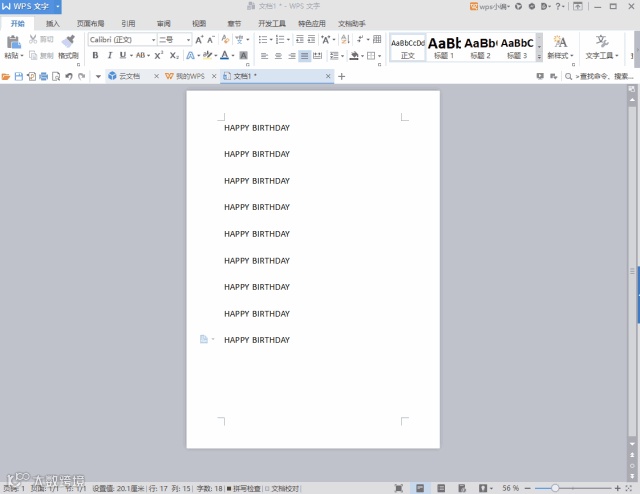
Task: Click the undo arrow icon
Action: pos(69,76)
